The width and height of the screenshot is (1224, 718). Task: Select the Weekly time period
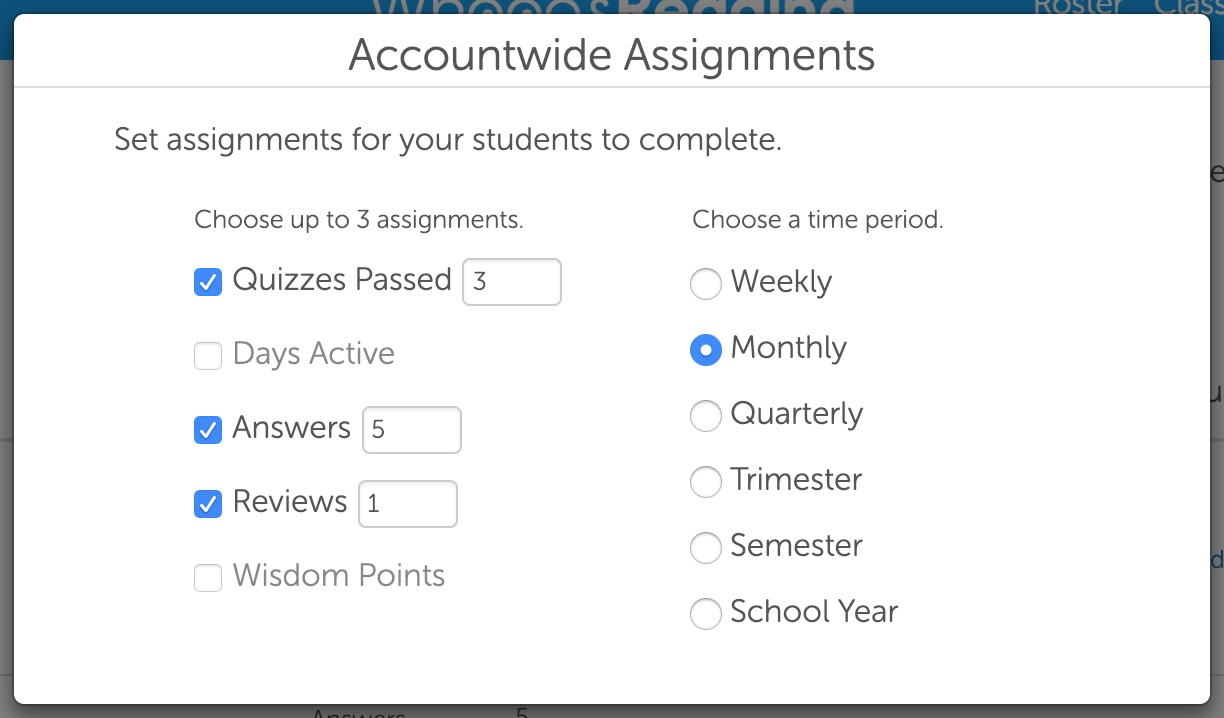706,284
